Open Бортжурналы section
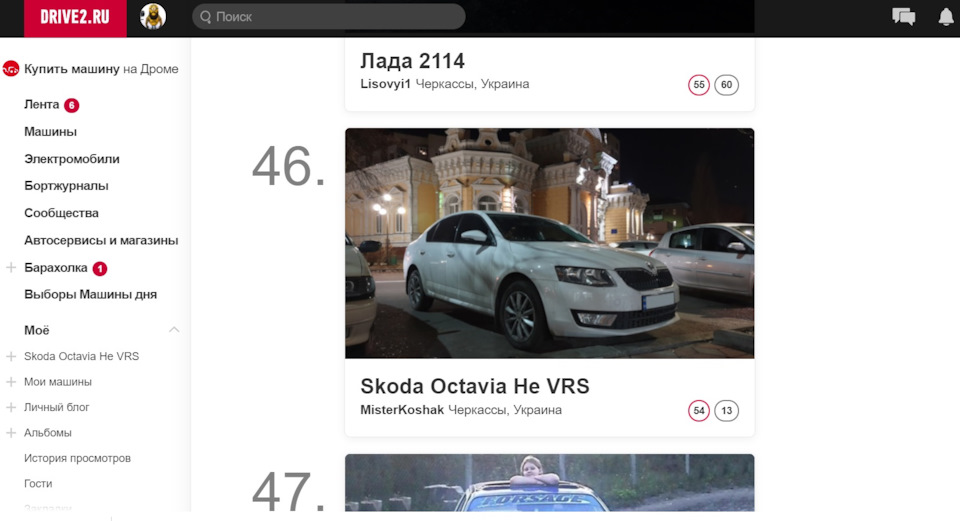Viewport: 960px width, 521px height. click(66, 186)
